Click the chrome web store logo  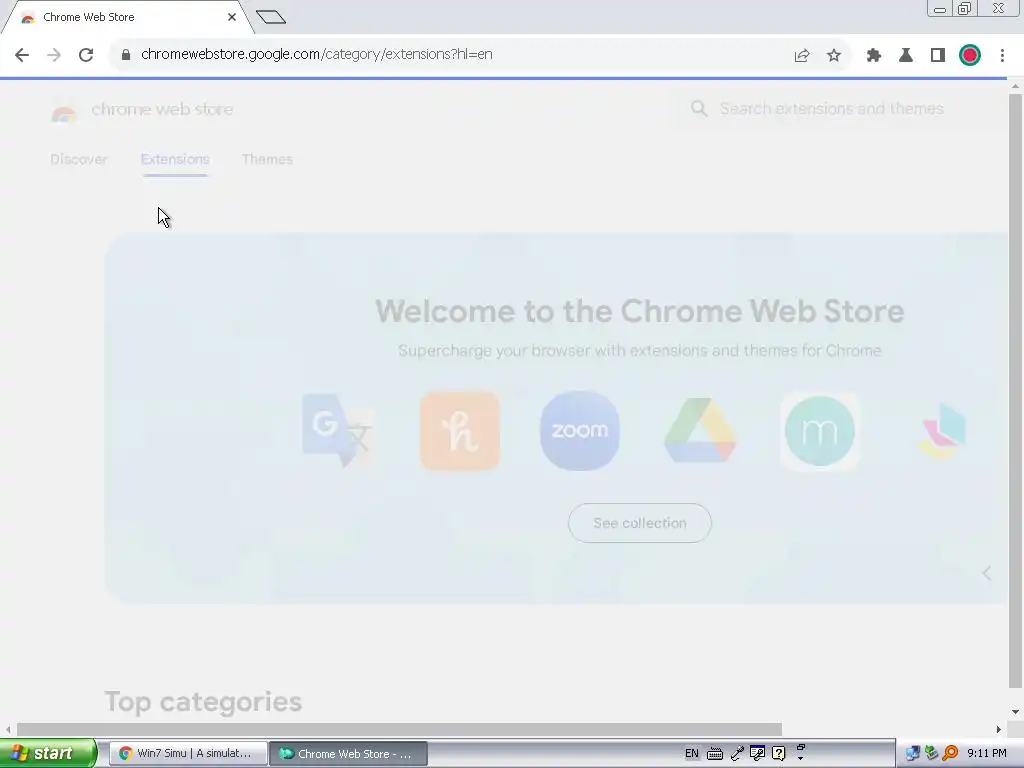pos(142,110)
